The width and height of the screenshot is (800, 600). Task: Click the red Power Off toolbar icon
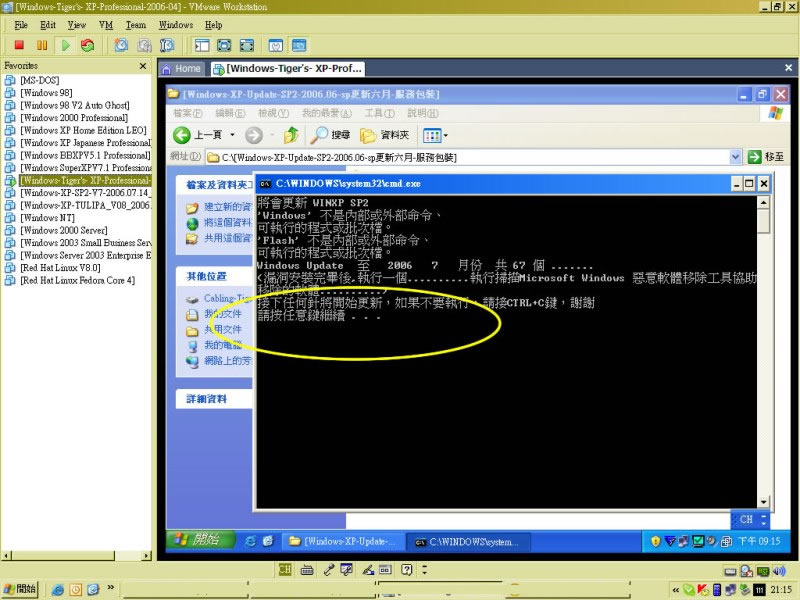[x=19, y=45]
